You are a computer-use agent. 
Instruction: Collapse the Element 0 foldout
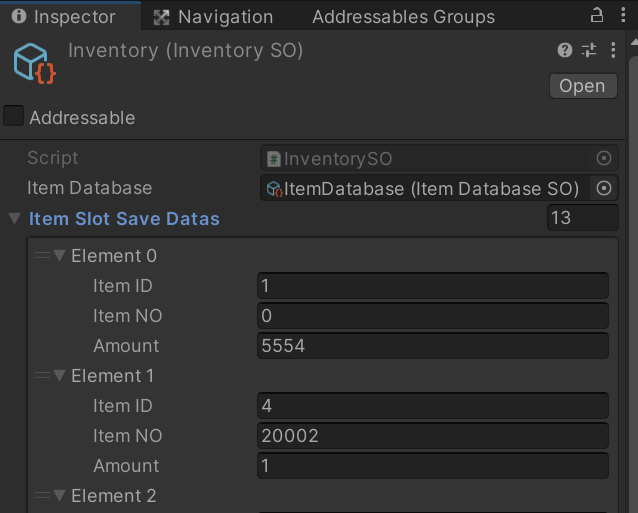click(60, 256)
